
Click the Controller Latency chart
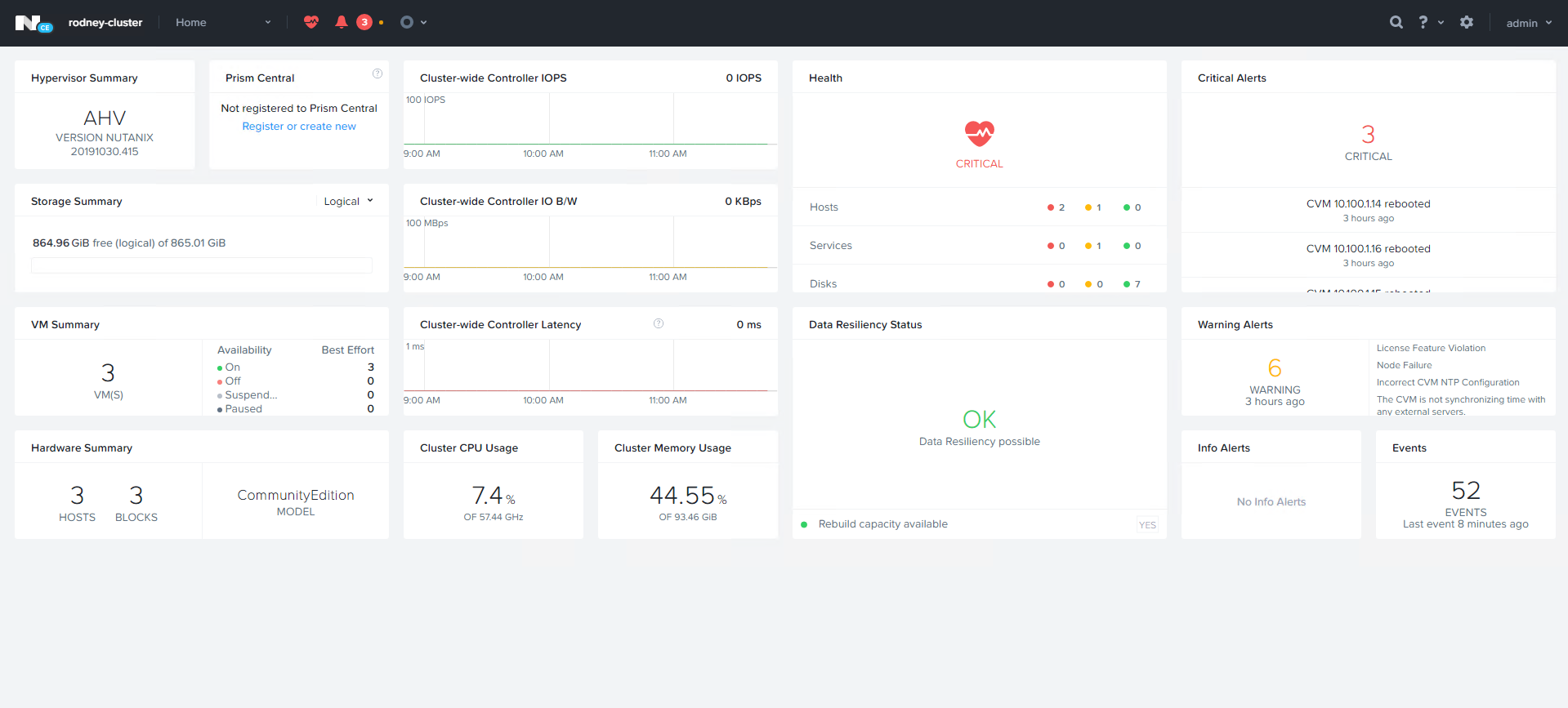[590, 372]
